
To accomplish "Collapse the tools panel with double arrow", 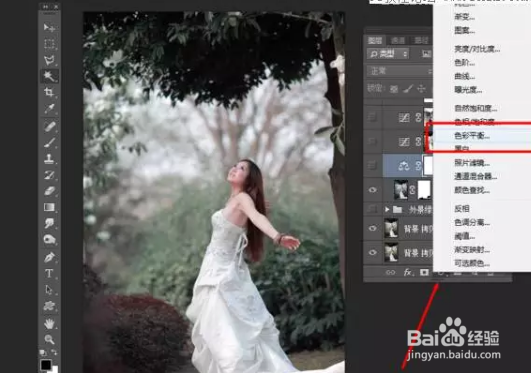I will [45, 6].
